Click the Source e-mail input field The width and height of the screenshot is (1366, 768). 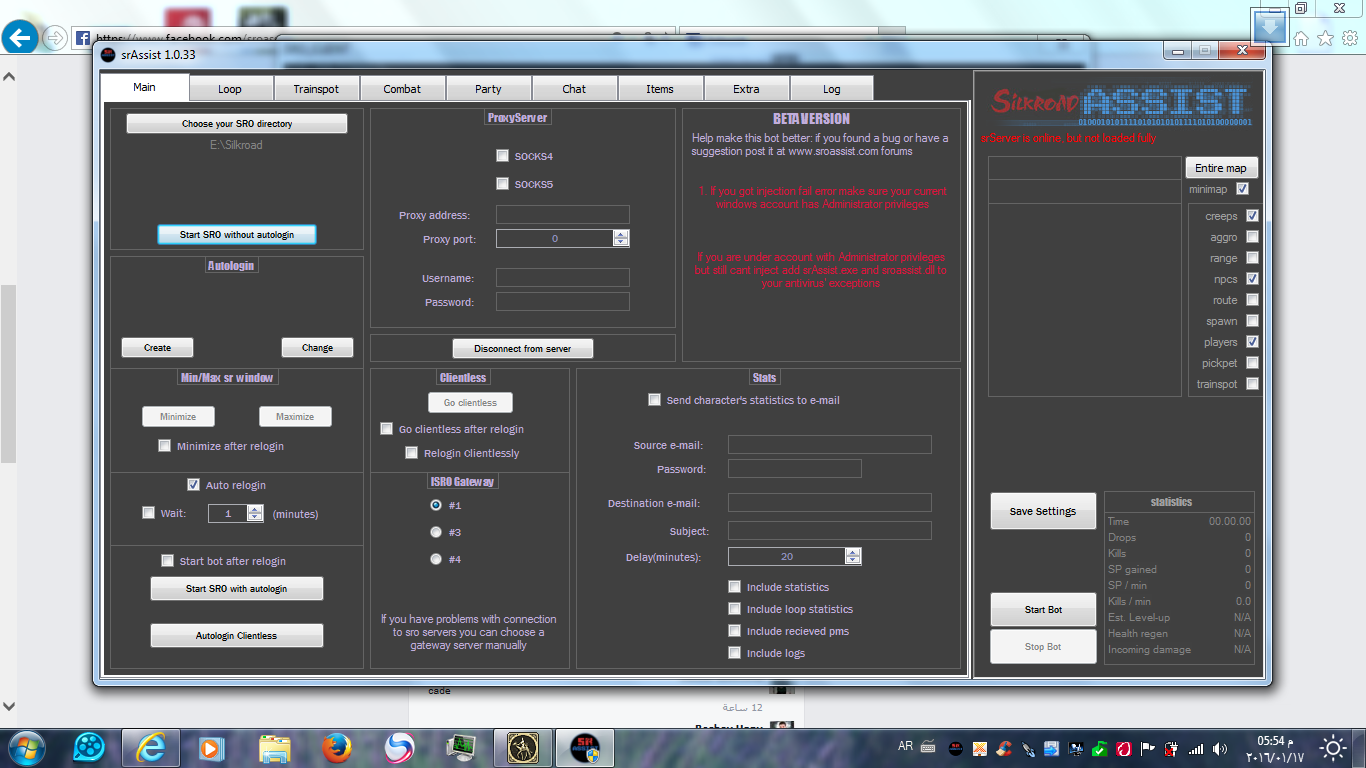pyautogui.click(x=830, y=445)
